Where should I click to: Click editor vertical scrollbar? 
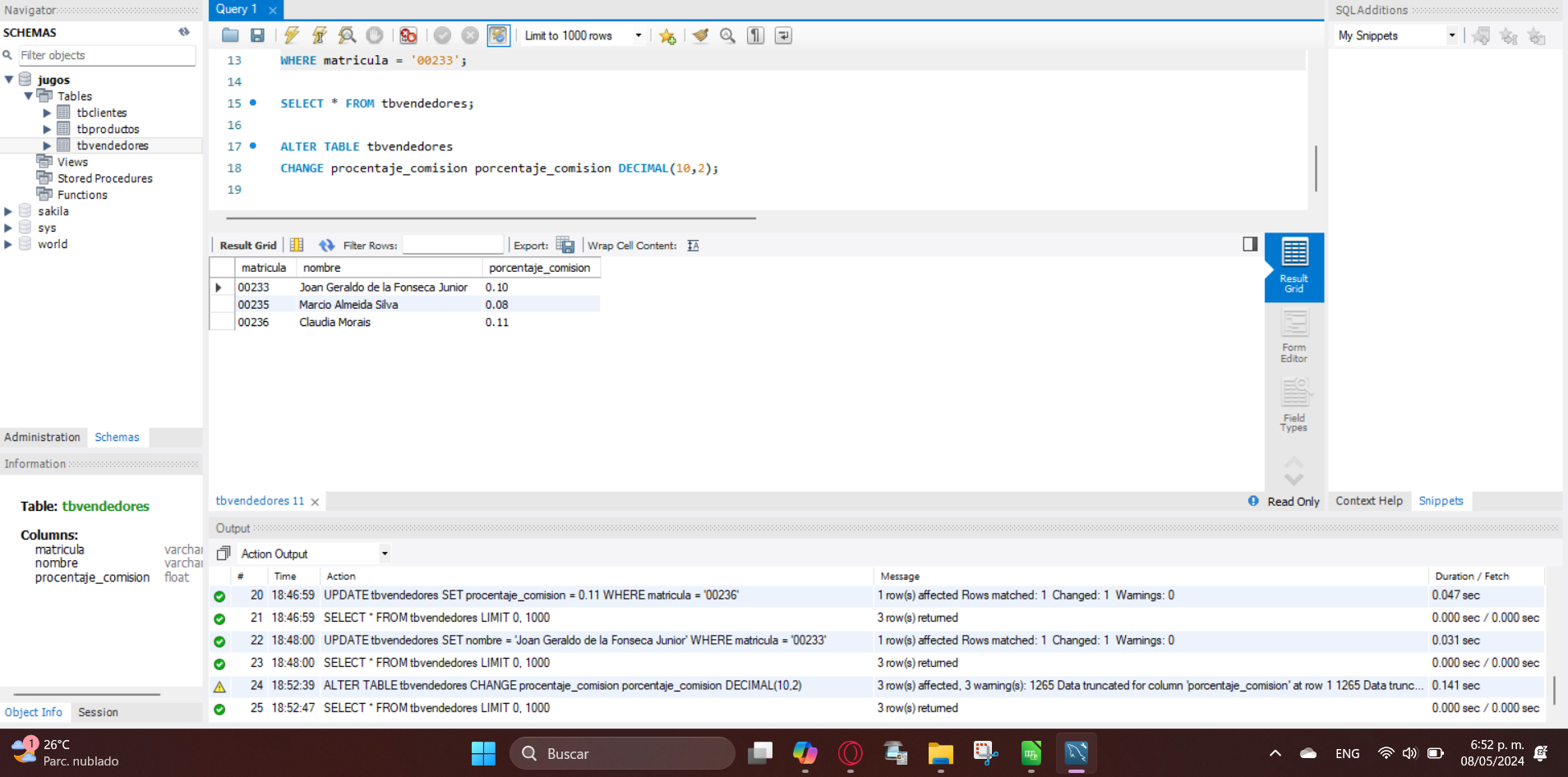pyautogui.click(x=1316, y=168)
